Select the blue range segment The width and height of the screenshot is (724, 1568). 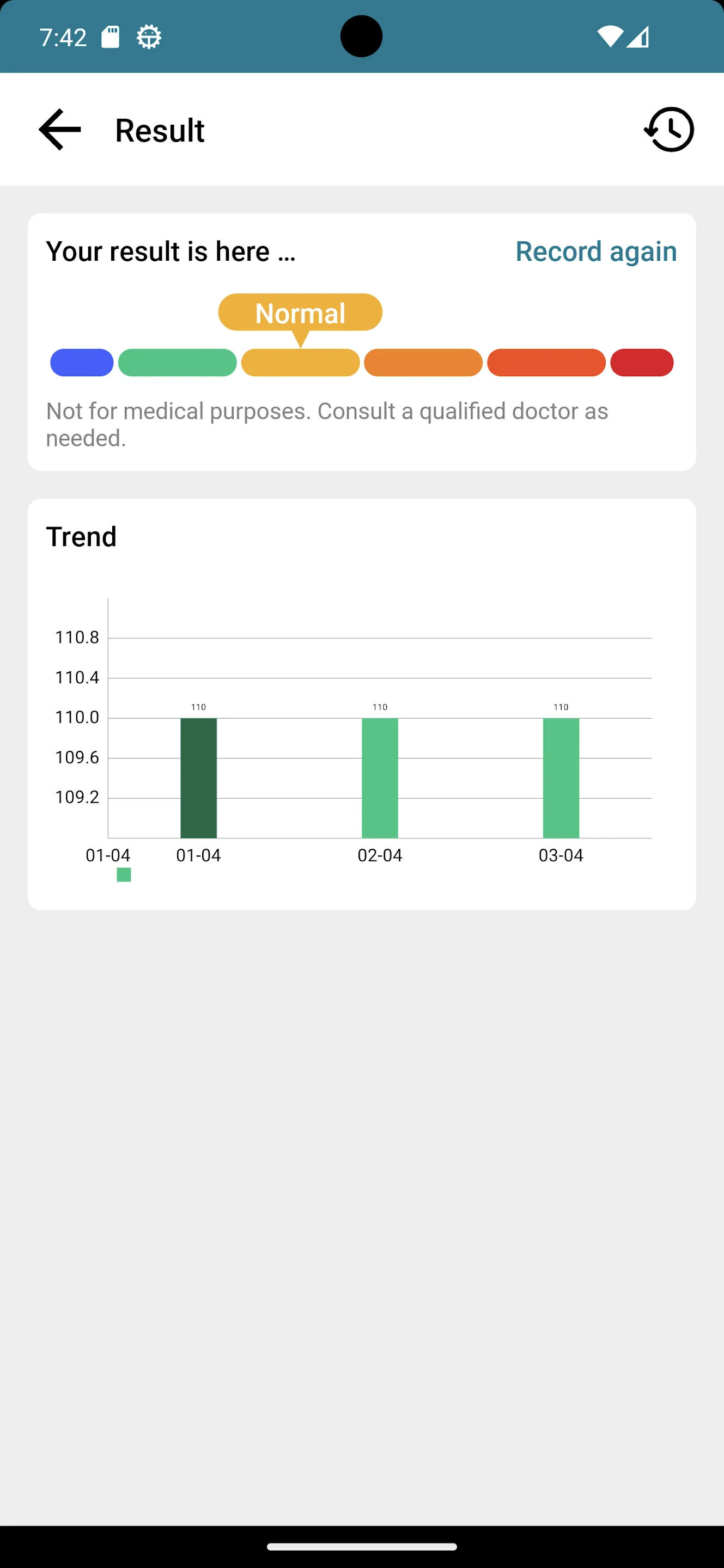click(x=82, y=363)
